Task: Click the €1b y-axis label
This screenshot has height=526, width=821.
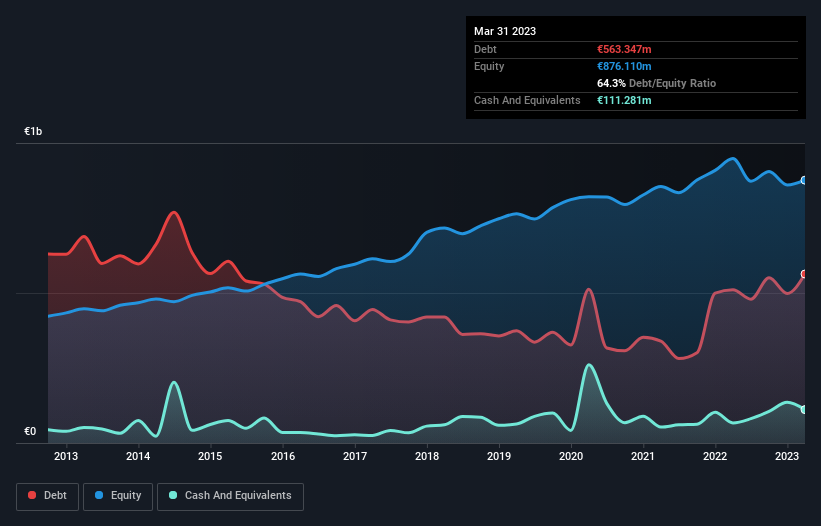Action: pos(33,131)
